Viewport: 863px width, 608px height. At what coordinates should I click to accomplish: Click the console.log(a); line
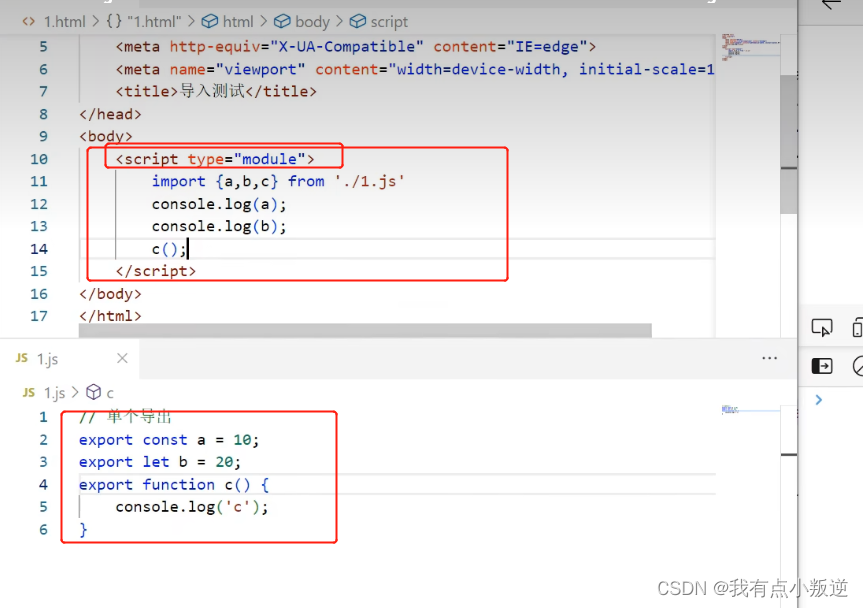(x=219, y=204)
